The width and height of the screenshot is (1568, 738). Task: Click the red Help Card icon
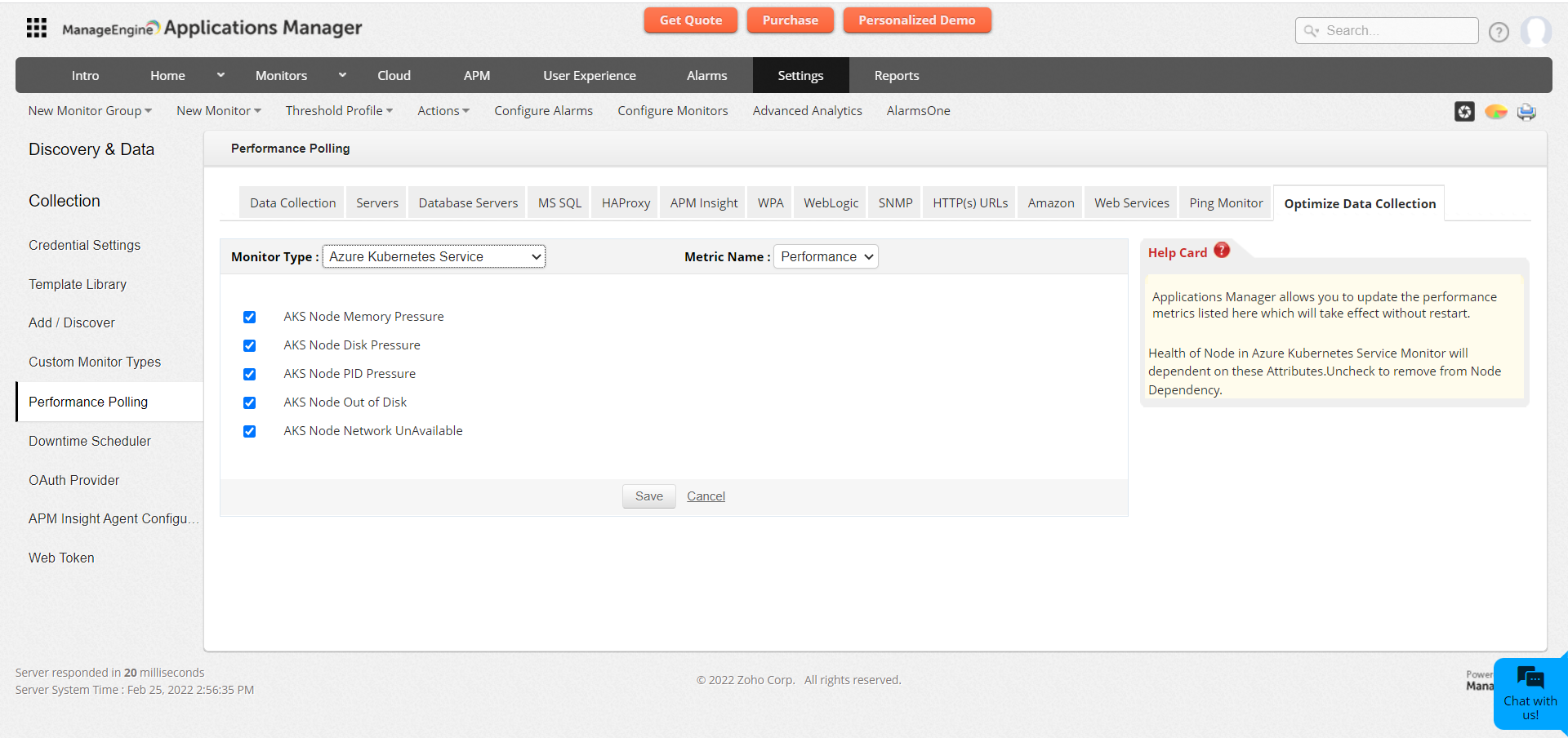click(1222, 251)
